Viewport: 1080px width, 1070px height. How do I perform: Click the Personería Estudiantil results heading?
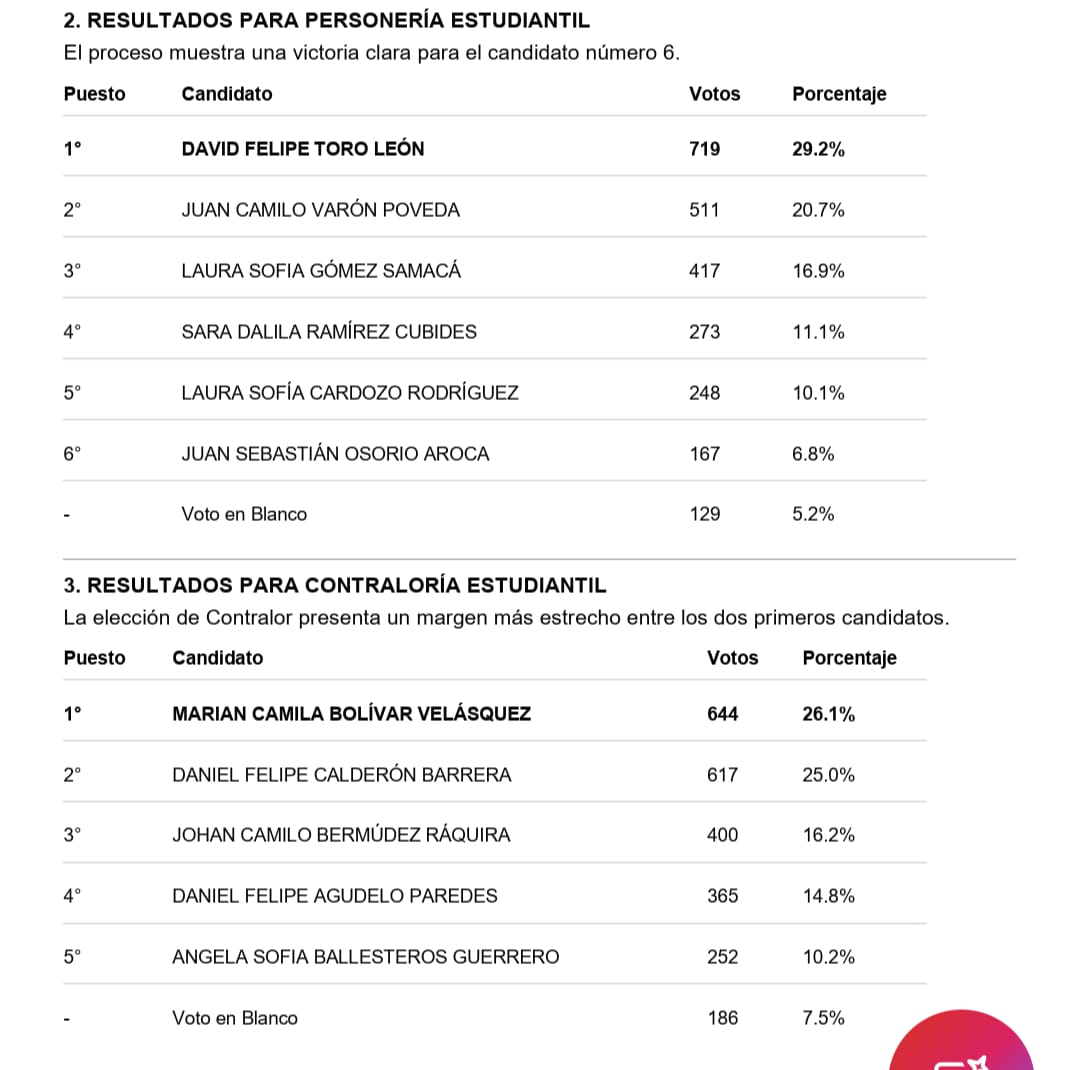click(x=326, y=20)
